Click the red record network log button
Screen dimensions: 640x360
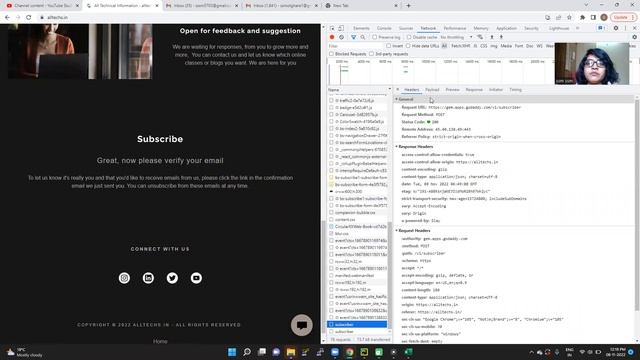pos(332,37)
